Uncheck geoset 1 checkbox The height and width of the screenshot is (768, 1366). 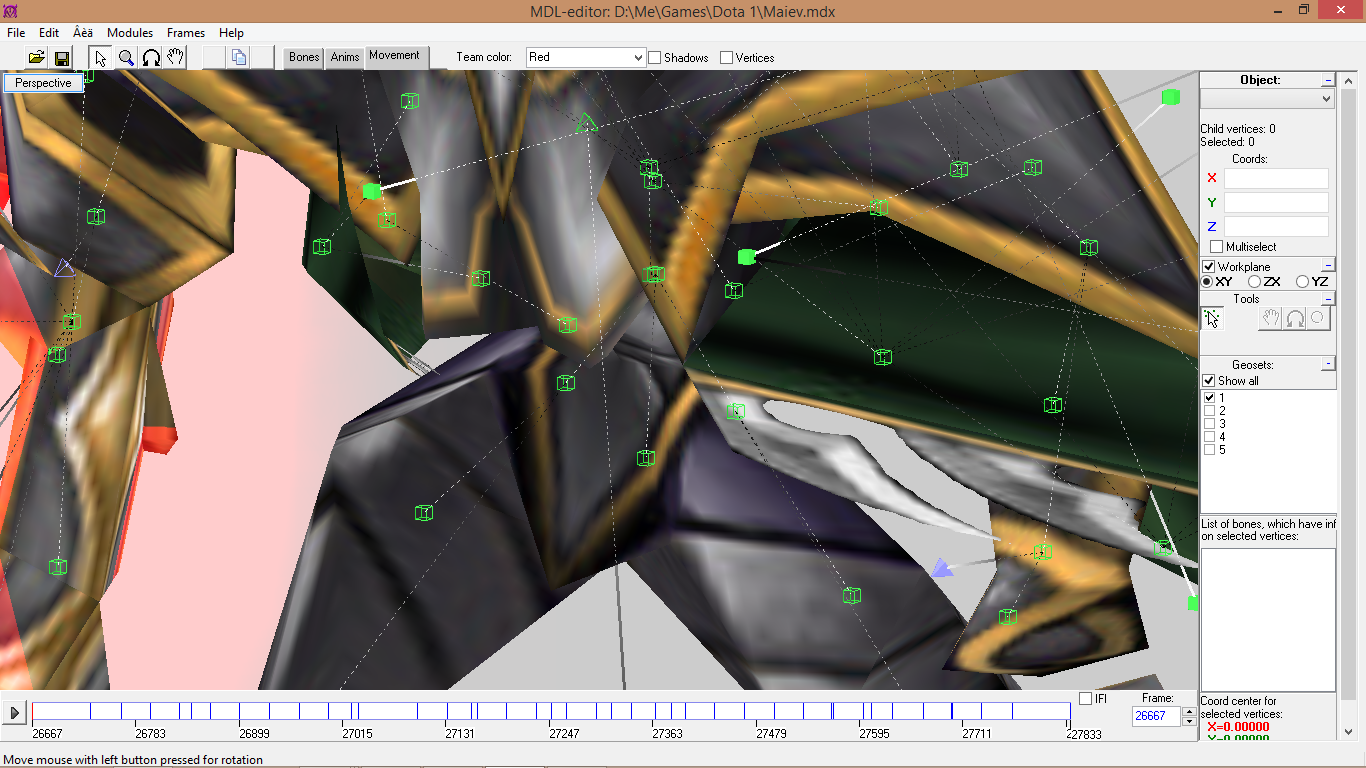1210,398
